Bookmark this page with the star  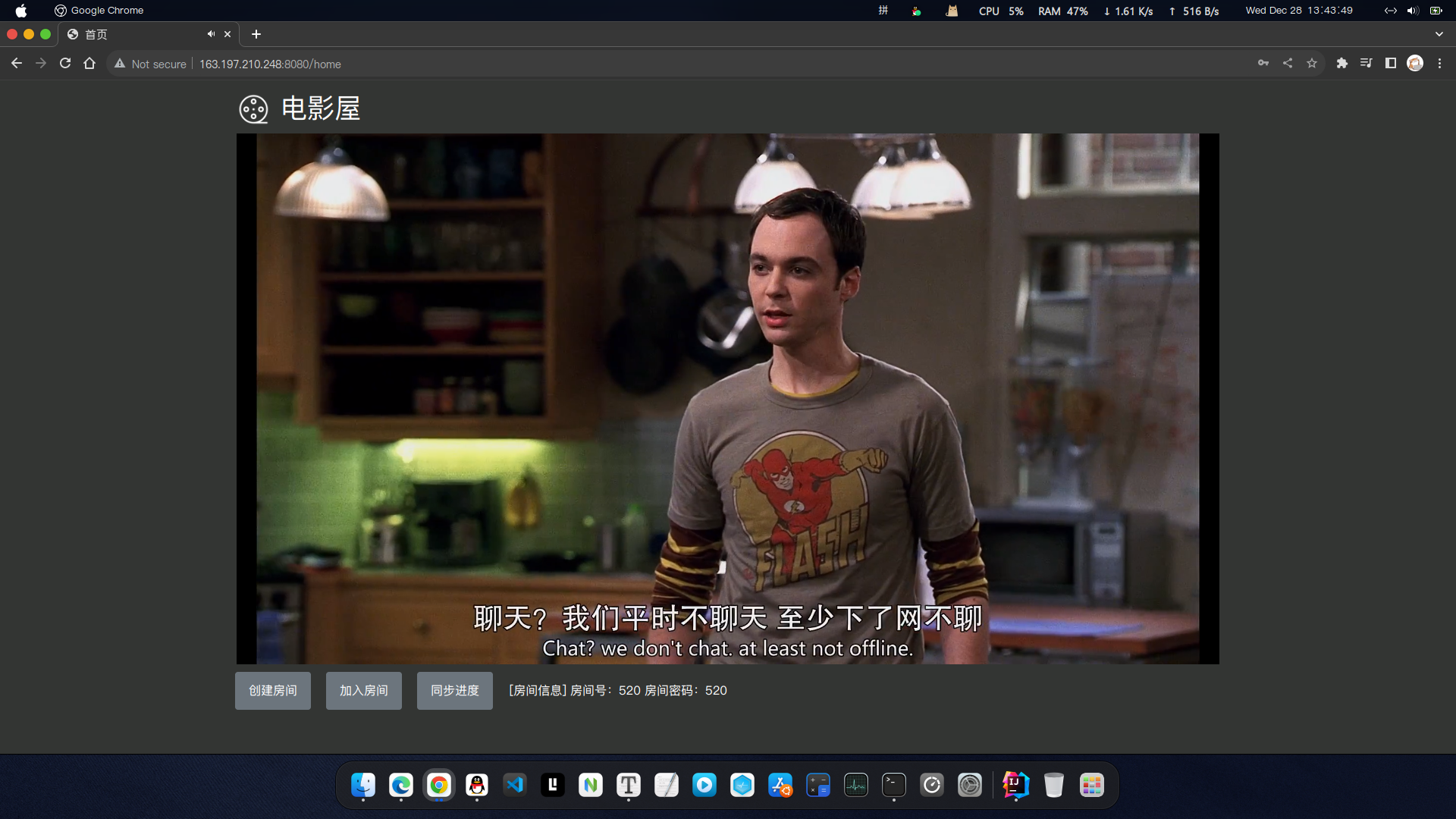click(1312, 64)
